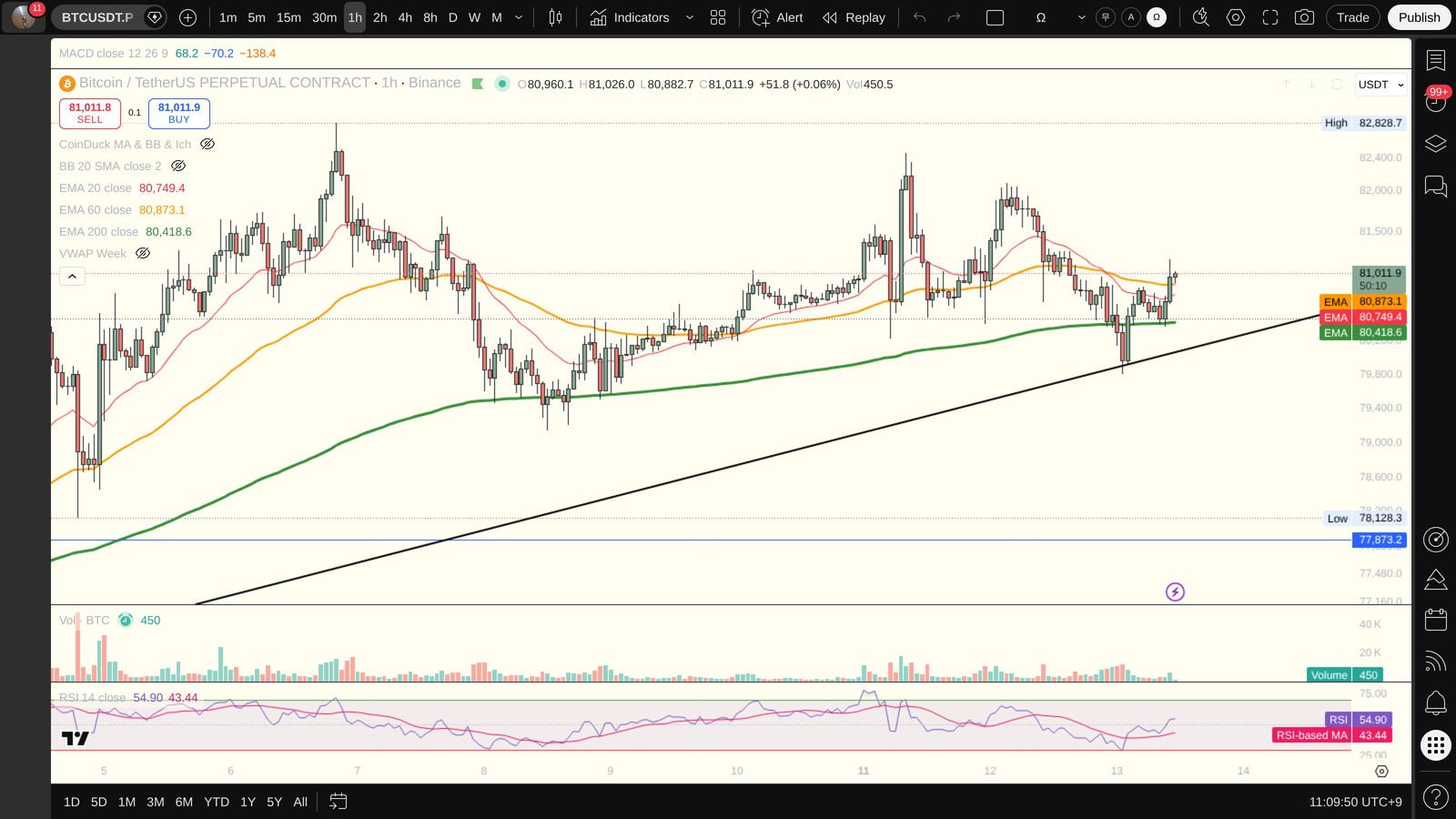The height and width of the screenshot is (819, 1456).
Task: Click the BUY 81,011.9 button
Action: [179, 113]
